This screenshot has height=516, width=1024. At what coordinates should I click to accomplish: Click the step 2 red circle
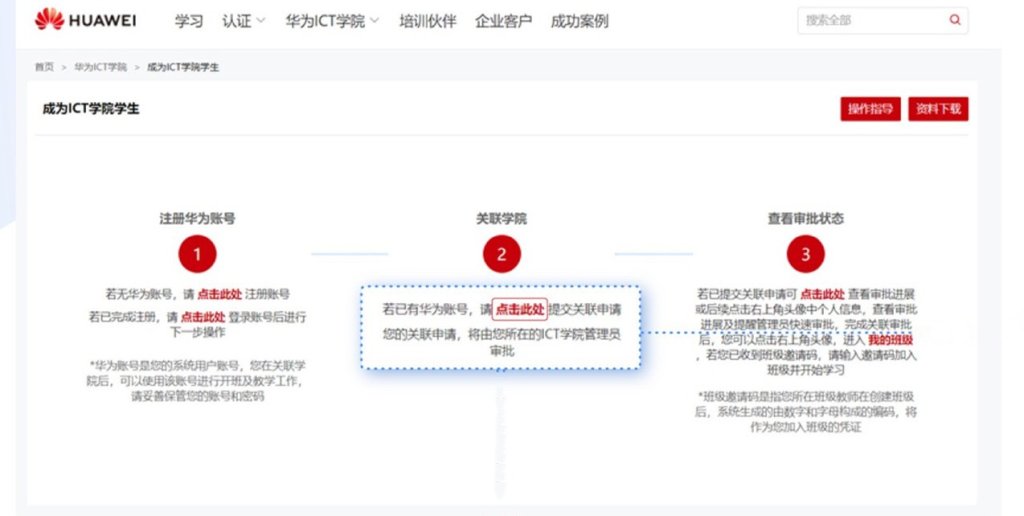[501, 254]
